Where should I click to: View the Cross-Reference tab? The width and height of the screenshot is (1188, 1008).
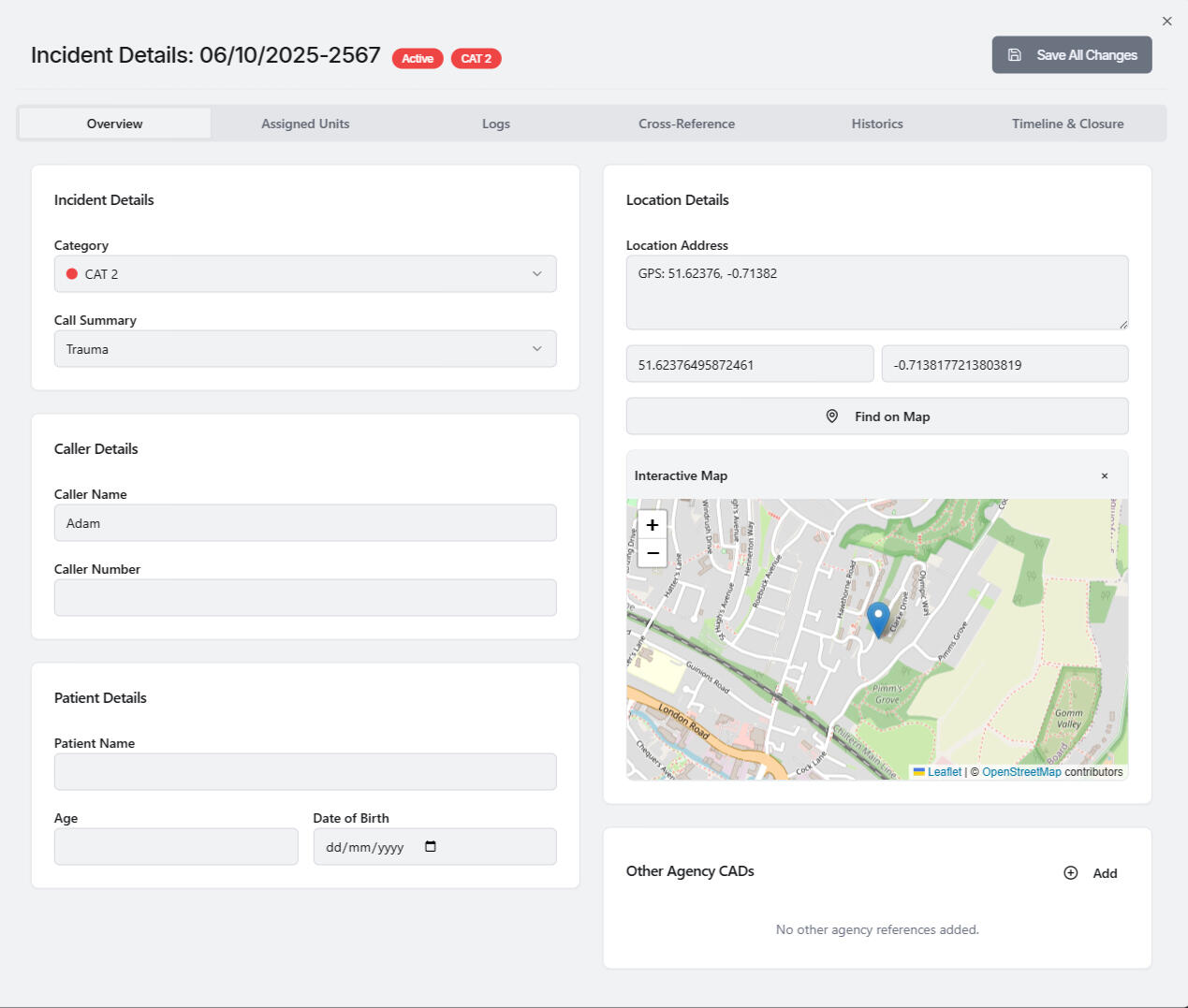(686, 124)
